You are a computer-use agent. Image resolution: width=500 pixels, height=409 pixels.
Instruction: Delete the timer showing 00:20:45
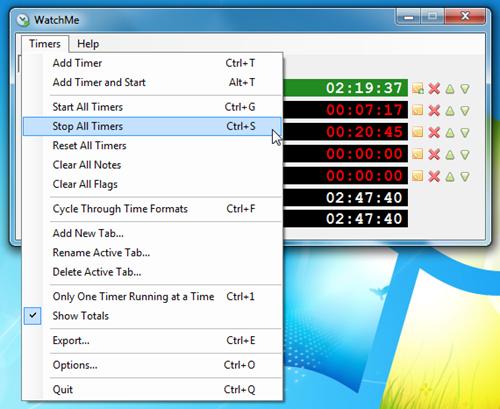point(434,132)
